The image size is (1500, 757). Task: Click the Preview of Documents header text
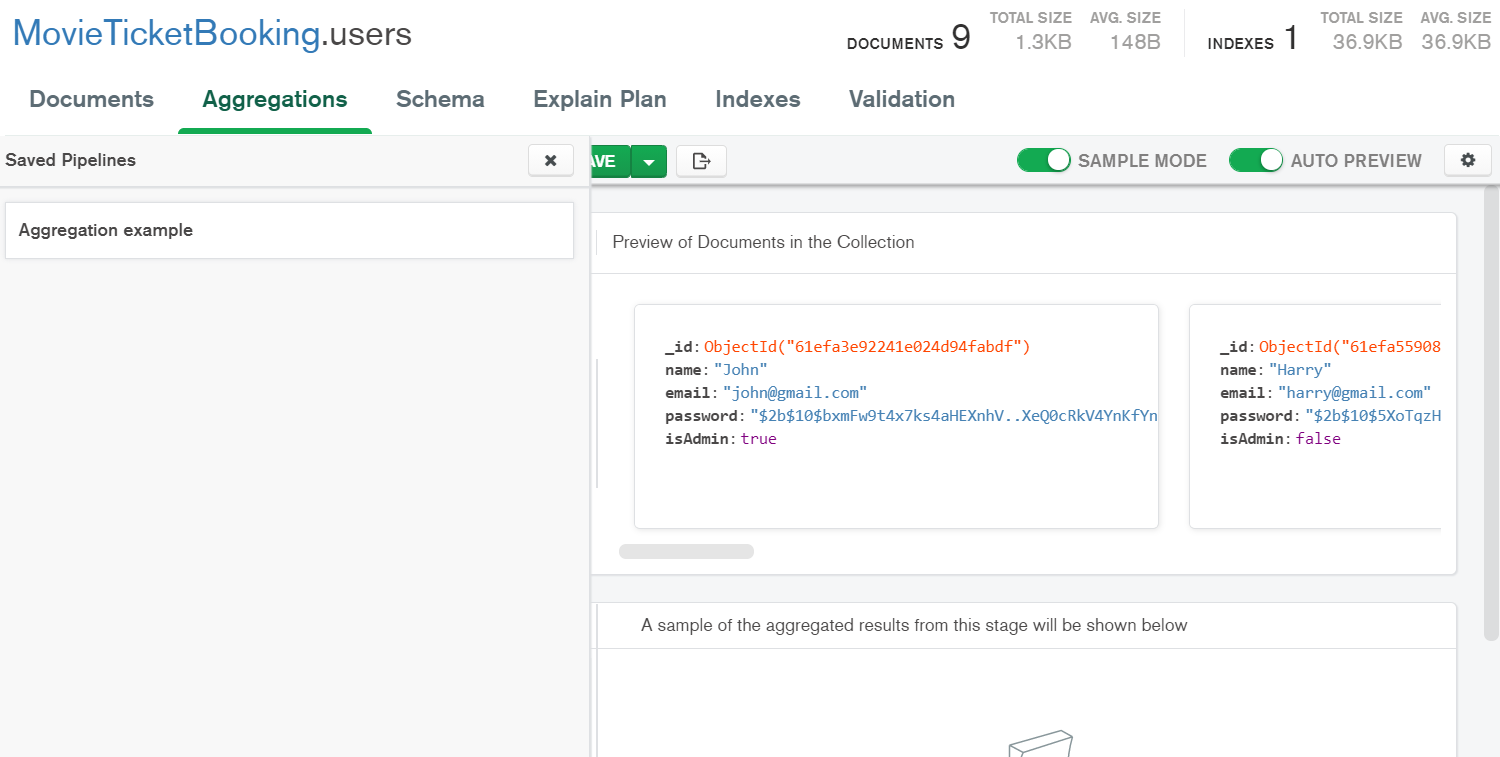763,242
